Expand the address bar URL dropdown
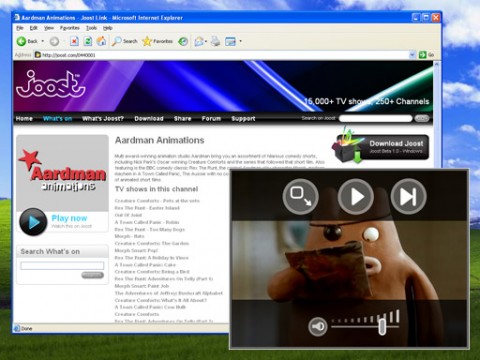This screenshot has width=480, height=360. (412, 55)
